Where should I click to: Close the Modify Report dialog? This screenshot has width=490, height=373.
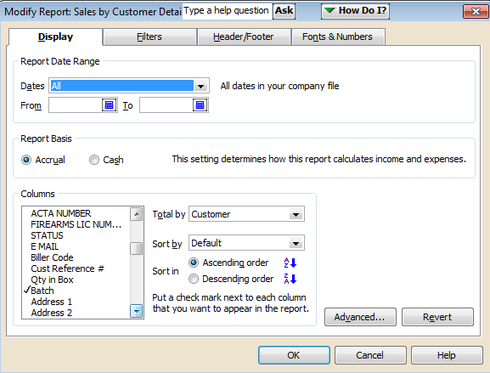coord(476,11)
